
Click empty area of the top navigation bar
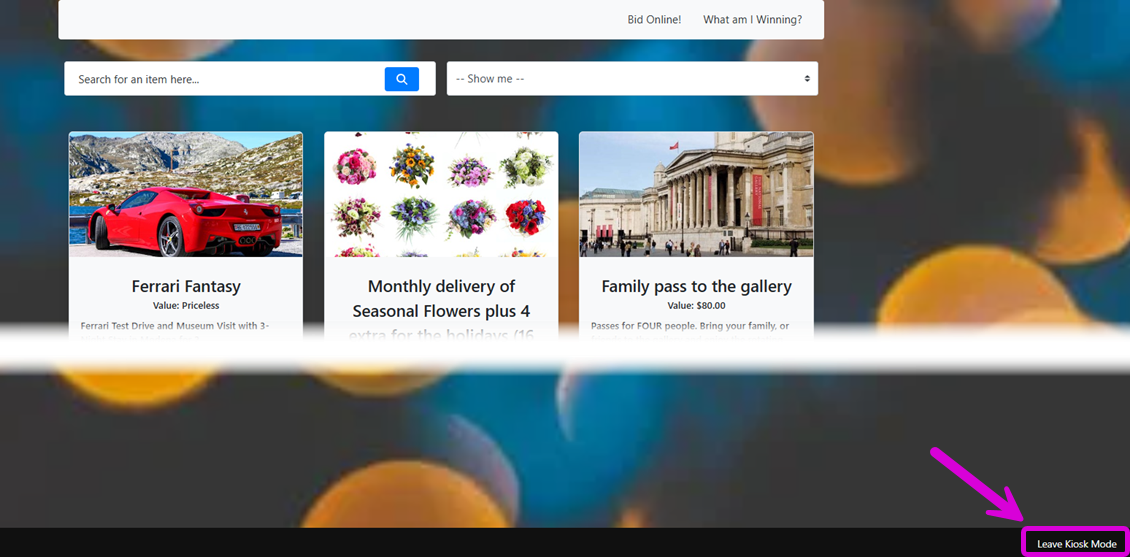tap(339, 19)
